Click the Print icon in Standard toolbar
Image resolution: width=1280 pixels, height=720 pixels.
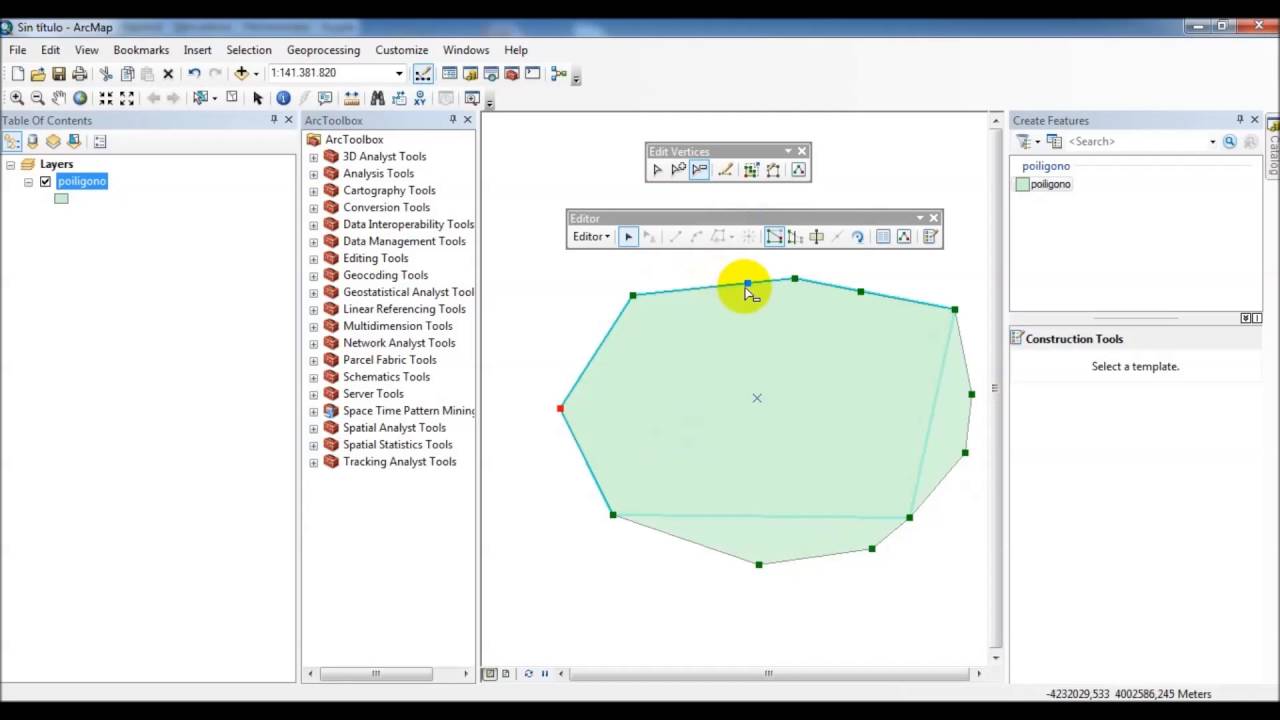pos(80,73)
